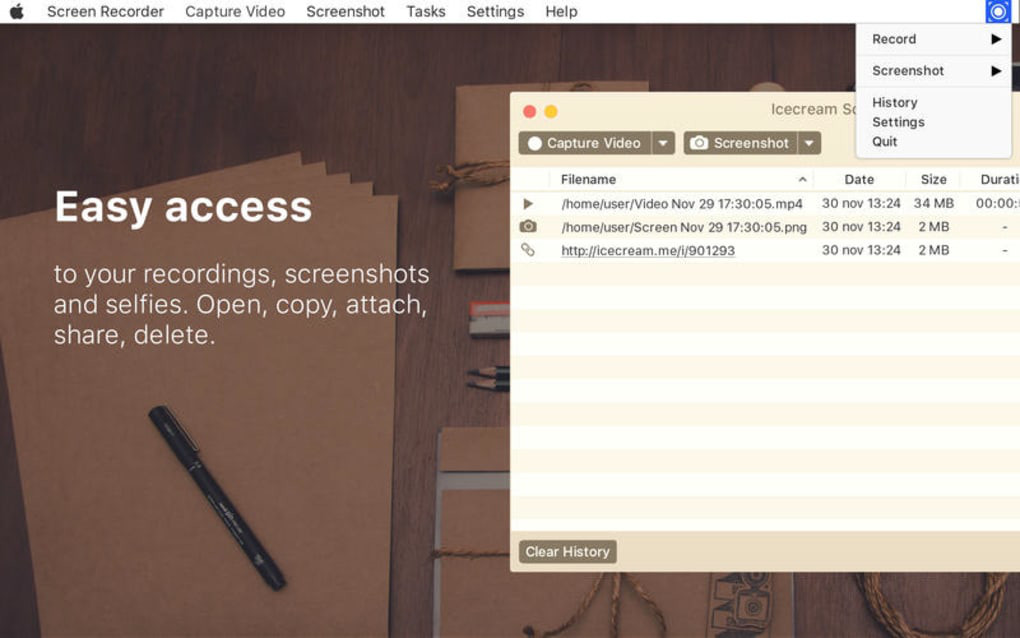Click the date cell of the mp4 row
This screenshot has width=1020, height=638.
point(861,203)
